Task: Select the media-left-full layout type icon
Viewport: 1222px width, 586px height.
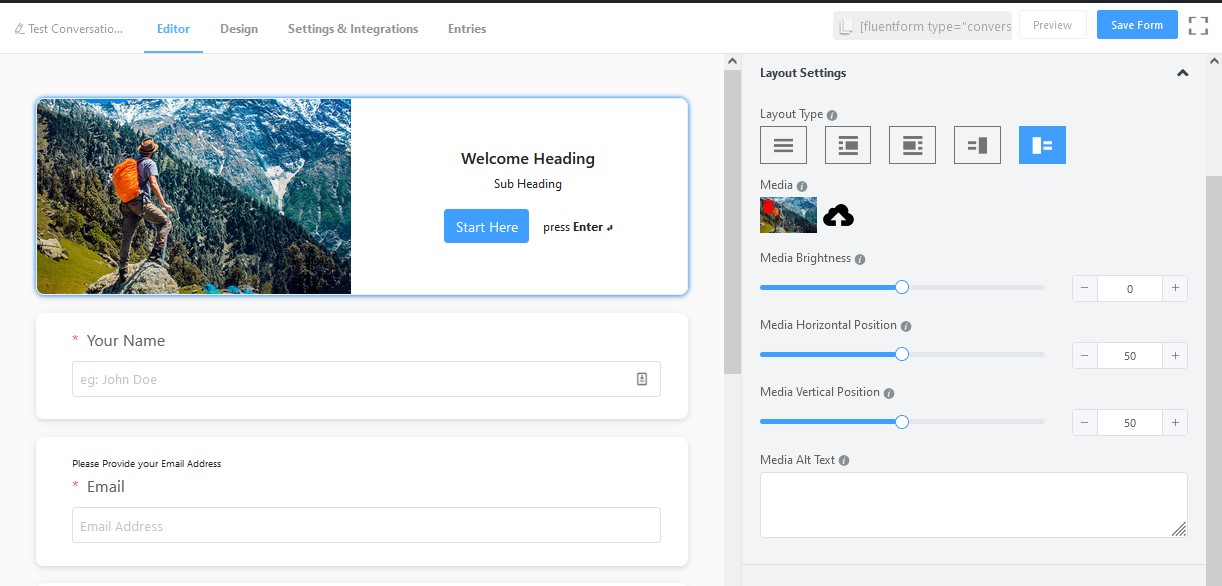Action: click(x=1042, y=145)
